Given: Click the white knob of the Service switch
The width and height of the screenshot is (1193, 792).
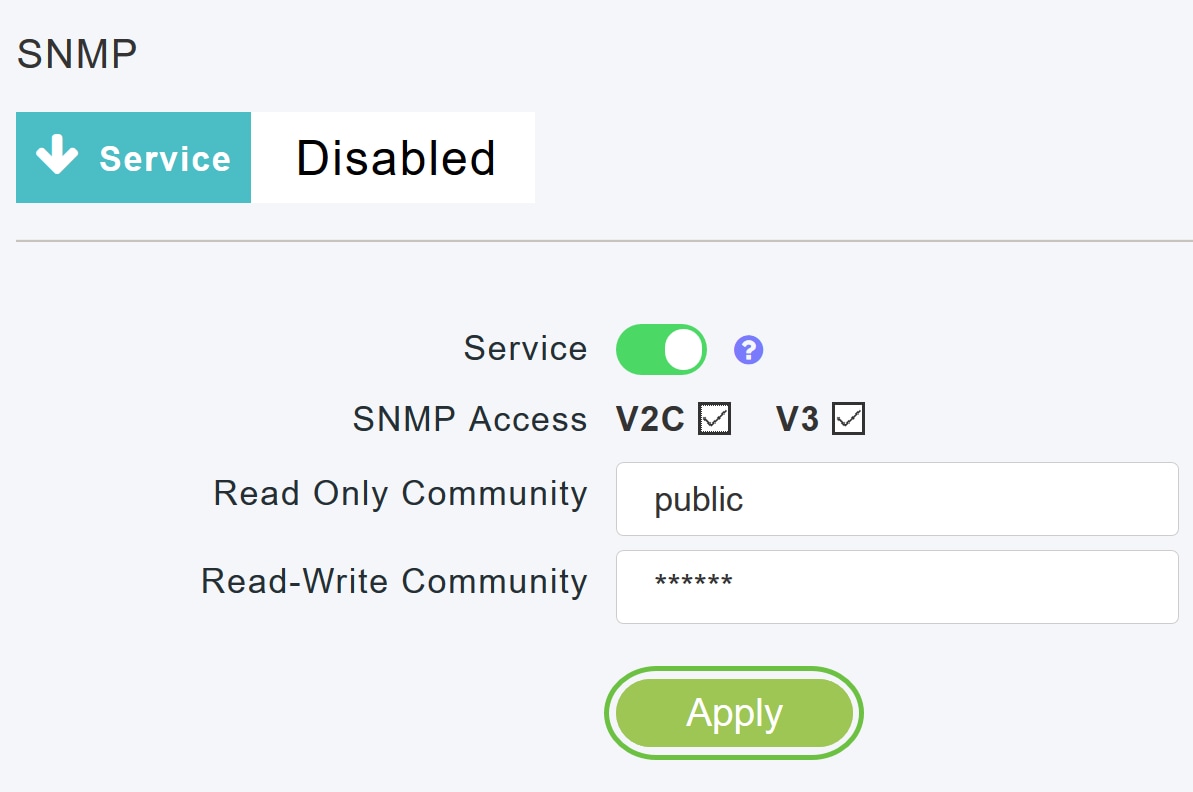Looking at the screenshot, I should click(684, 350).
